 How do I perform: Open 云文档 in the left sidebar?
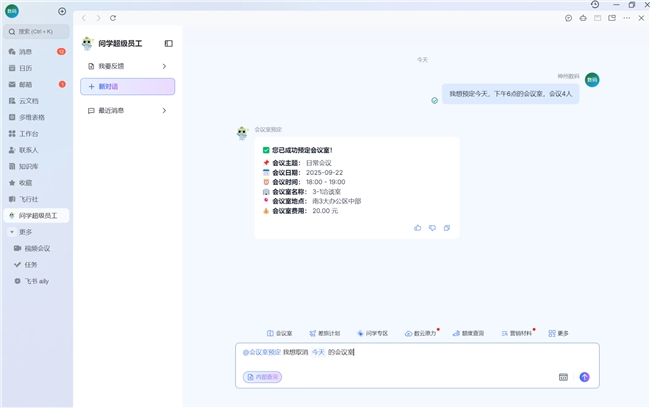[x=29, y=101]
